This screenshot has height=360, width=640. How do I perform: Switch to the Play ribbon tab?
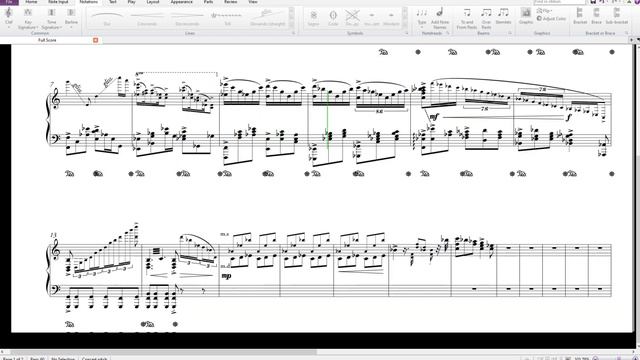tap(131, 2)
